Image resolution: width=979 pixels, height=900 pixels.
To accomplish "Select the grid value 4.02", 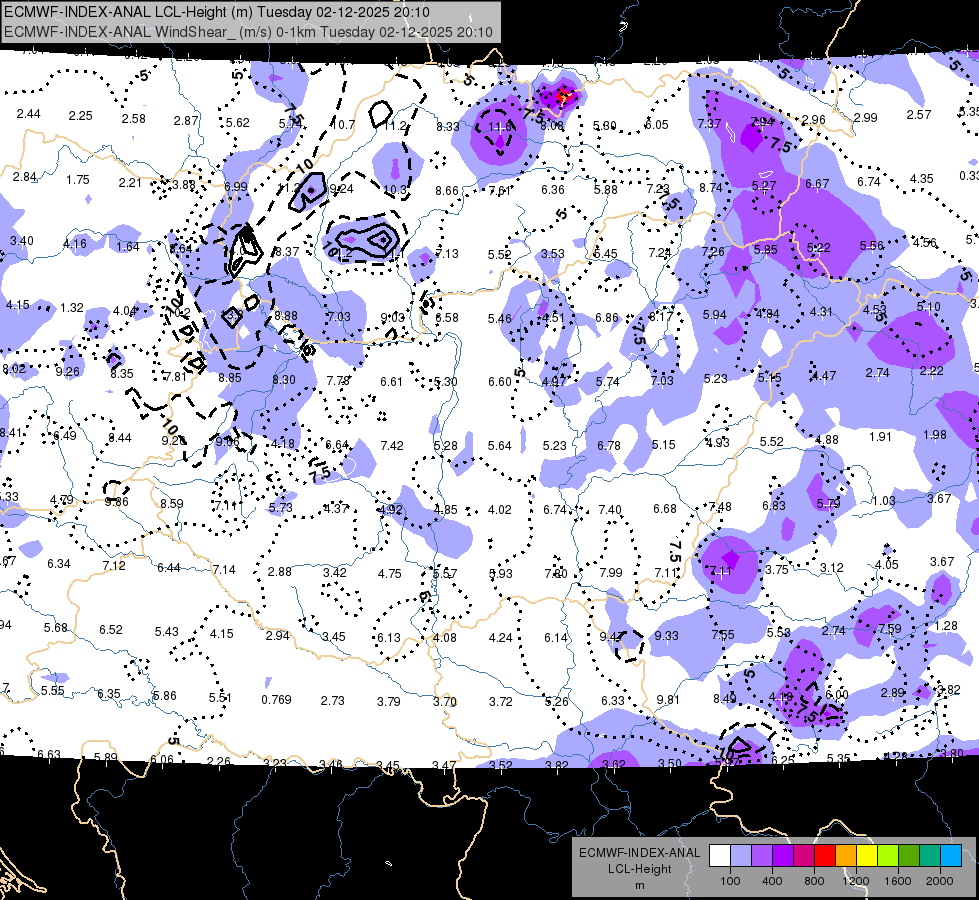I will (x=499, y=510).
